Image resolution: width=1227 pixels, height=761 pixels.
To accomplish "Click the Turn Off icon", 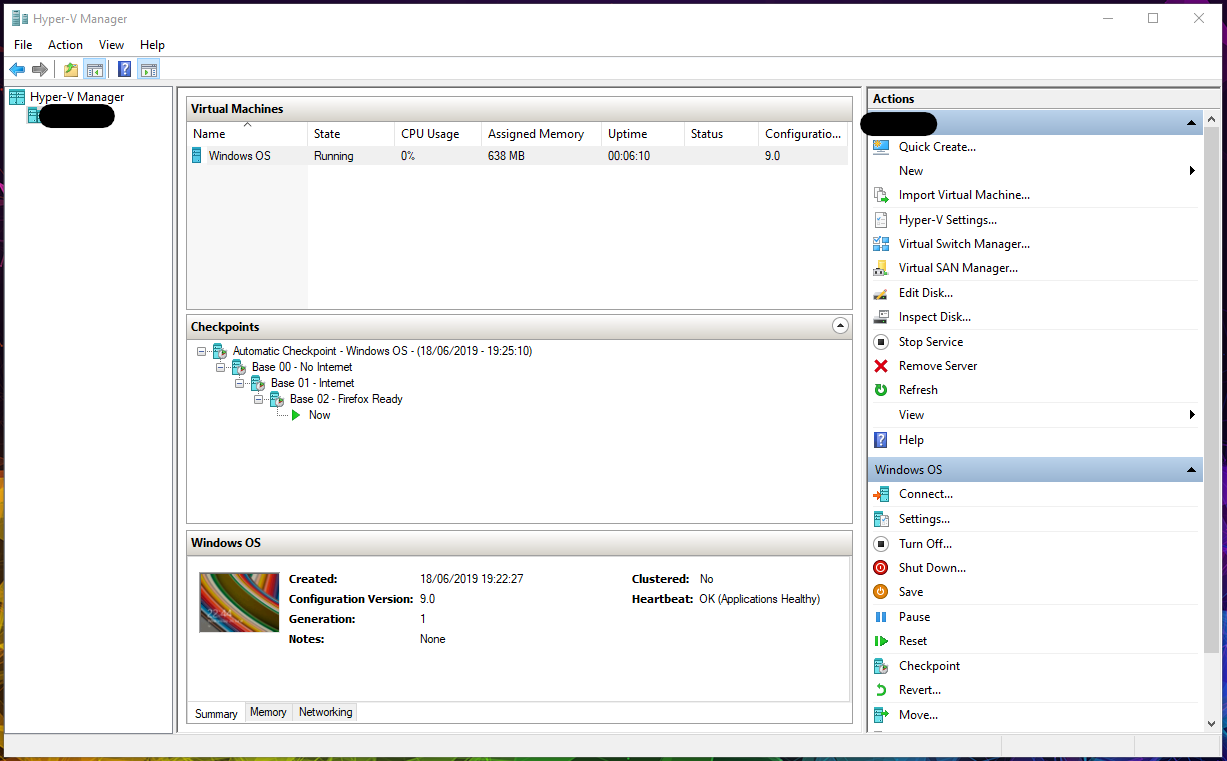I will tap(881, 544).
